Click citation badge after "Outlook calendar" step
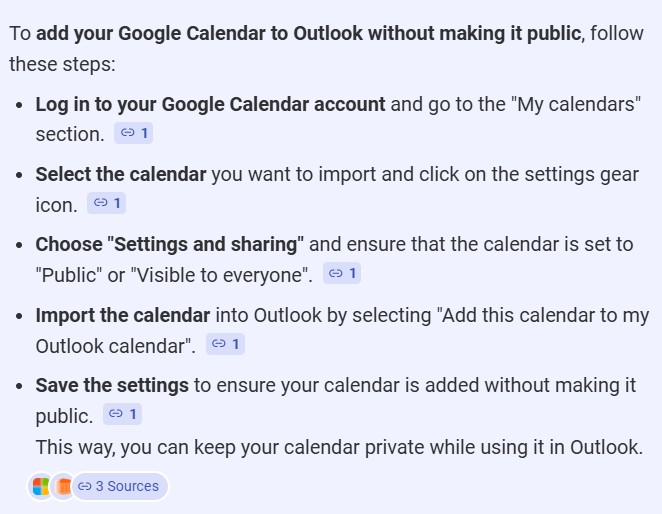662x514 pixels. coord(225,344)
